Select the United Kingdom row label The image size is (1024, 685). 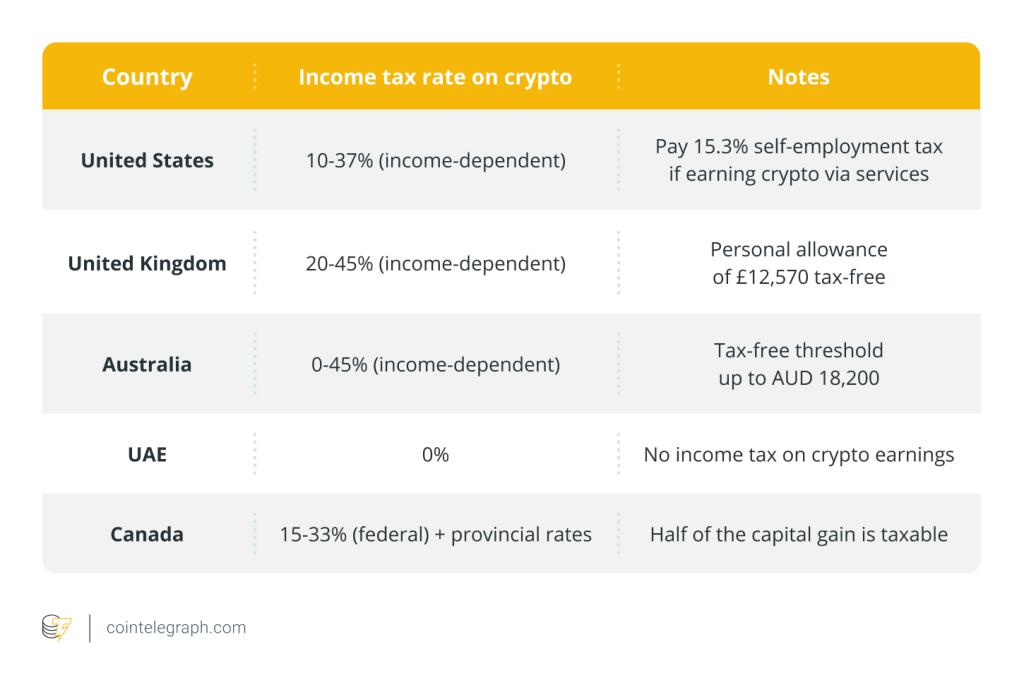(147, 264)
